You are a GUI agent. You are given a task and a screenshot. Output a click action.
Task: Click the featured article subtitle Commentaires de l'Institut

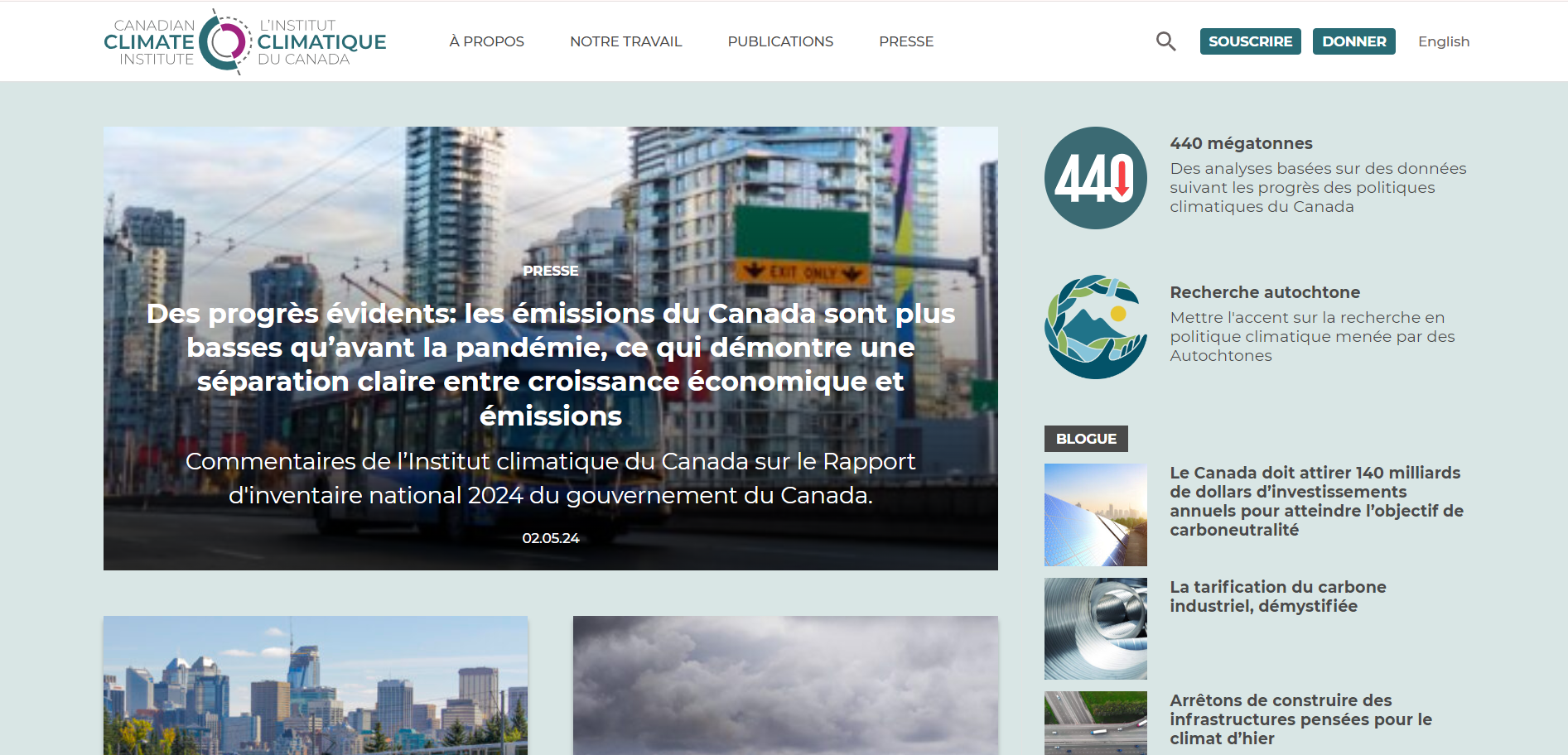551,478
